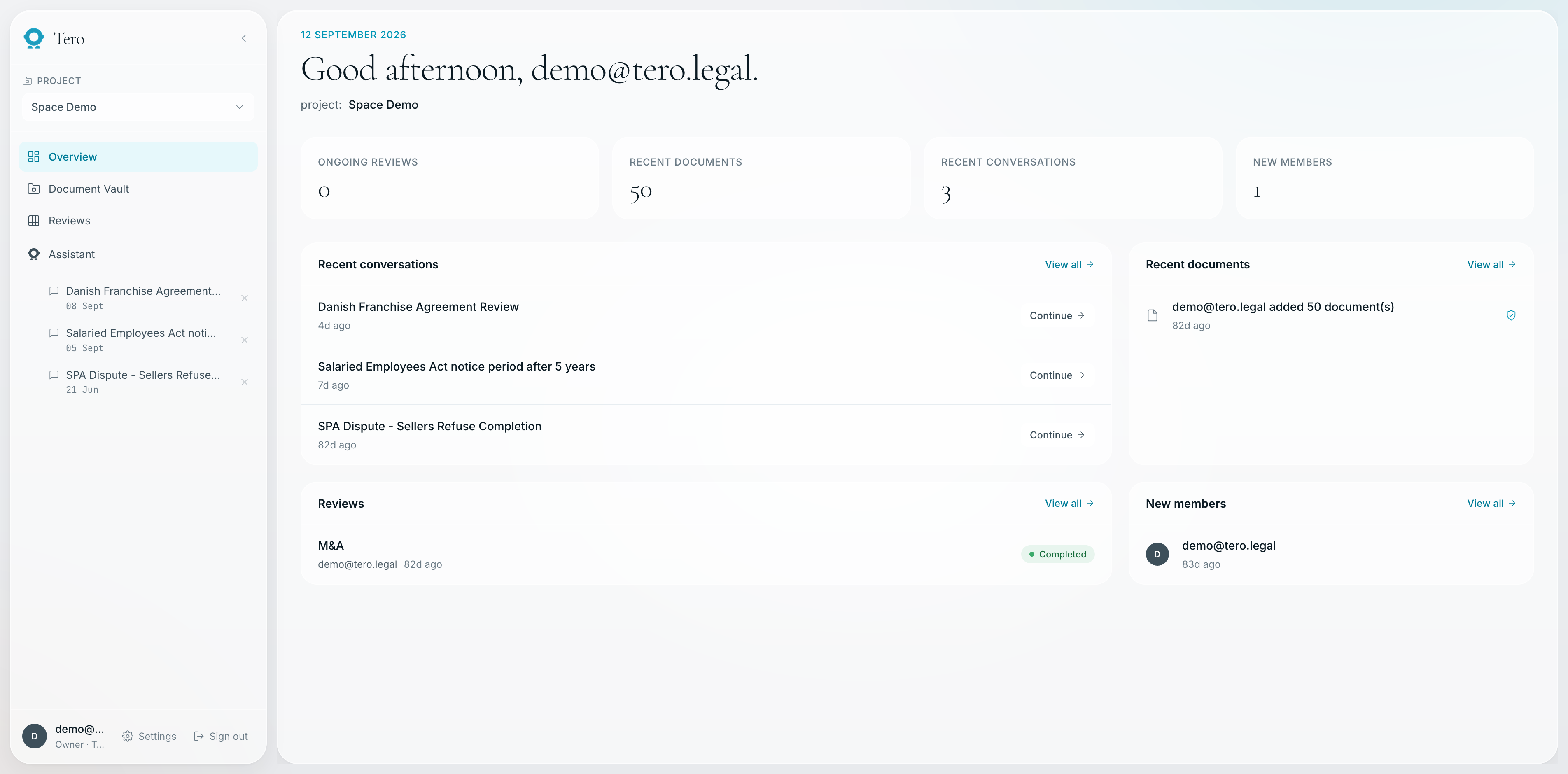
Task: Click the demo@tero.legal avatar in New members
Action: [1157, 554]
